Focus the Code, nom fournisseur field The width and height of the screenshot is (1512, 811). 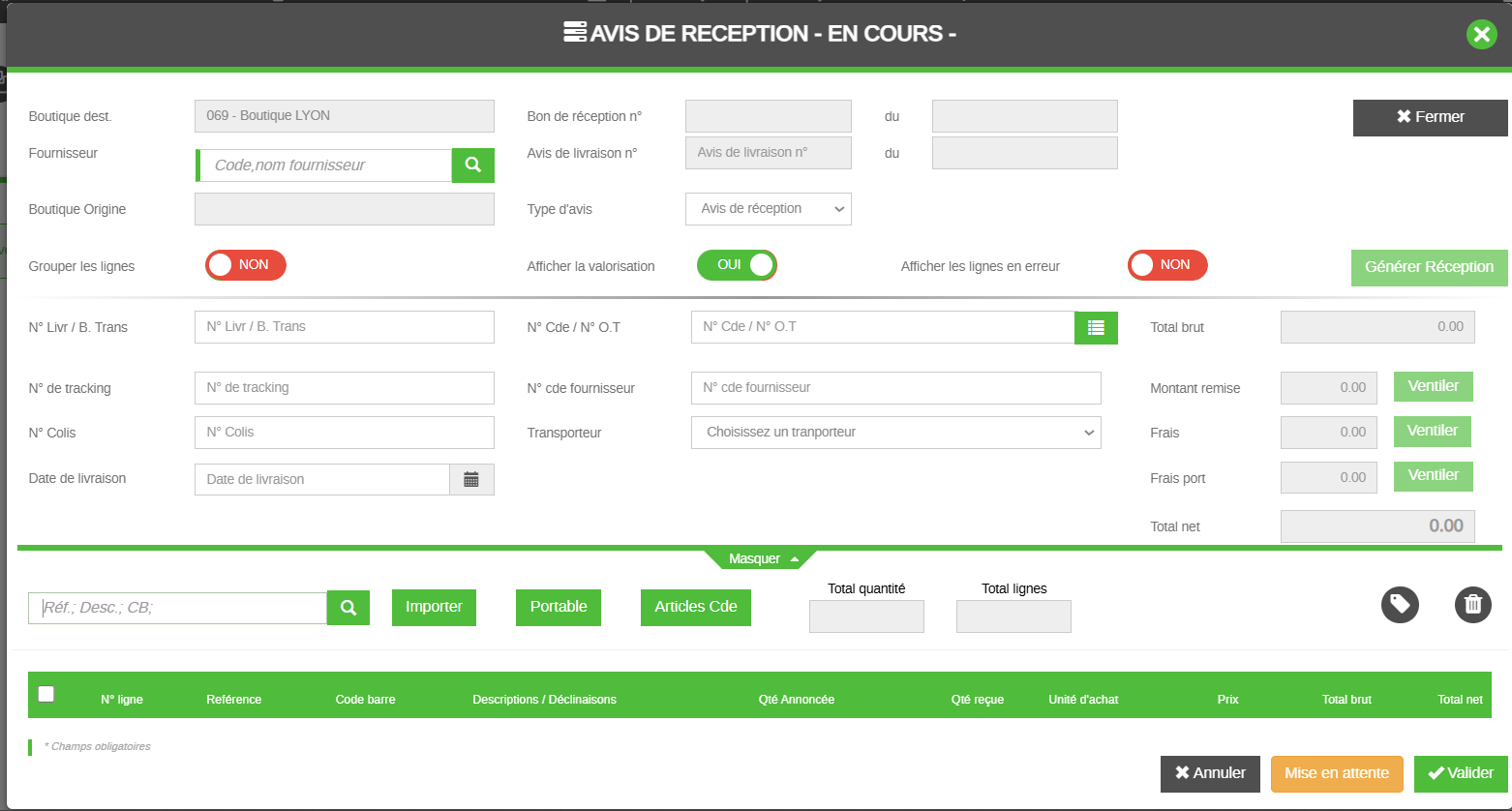pyautogui.click(x=326, y=165)
